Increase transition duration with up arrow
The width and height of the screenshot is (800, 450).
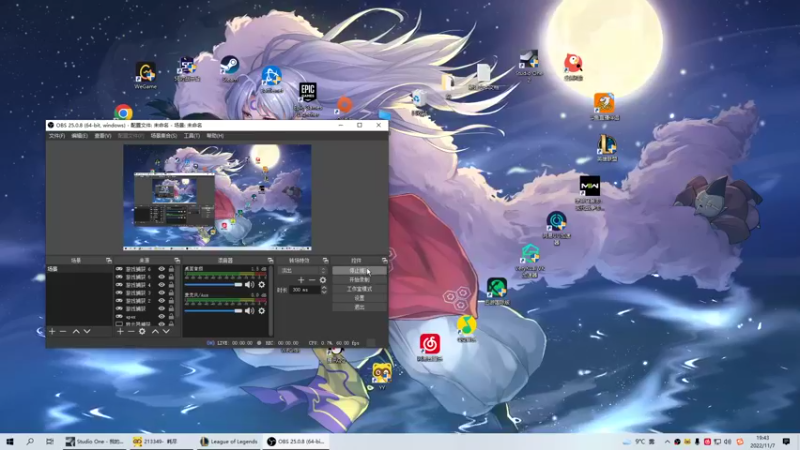point(323,288)
